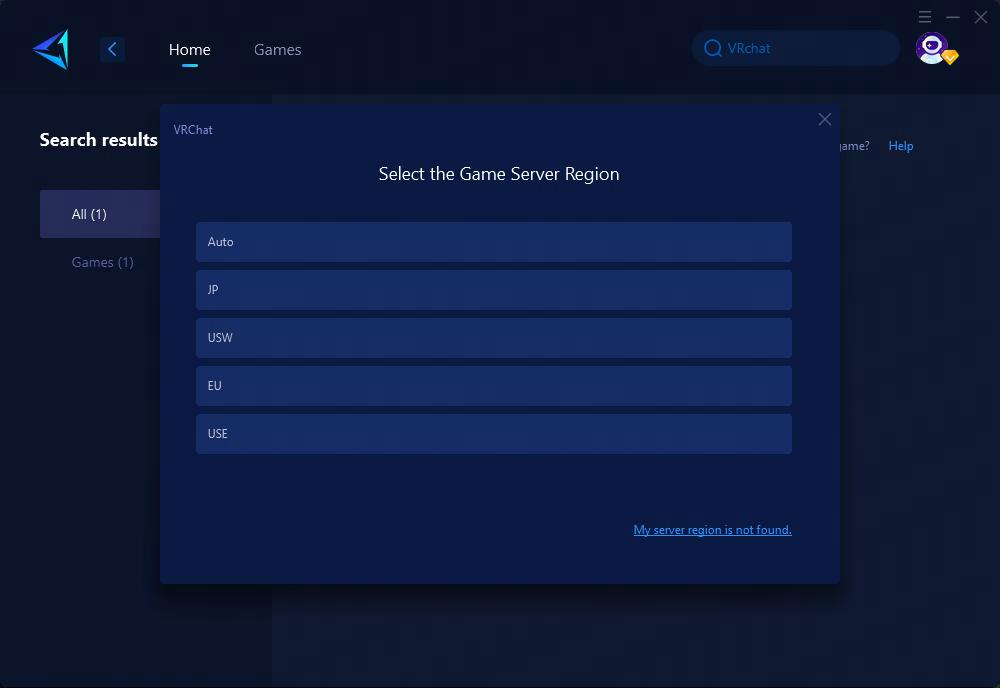
Task: Click the search magnifier icon
Action: point(712,48)
